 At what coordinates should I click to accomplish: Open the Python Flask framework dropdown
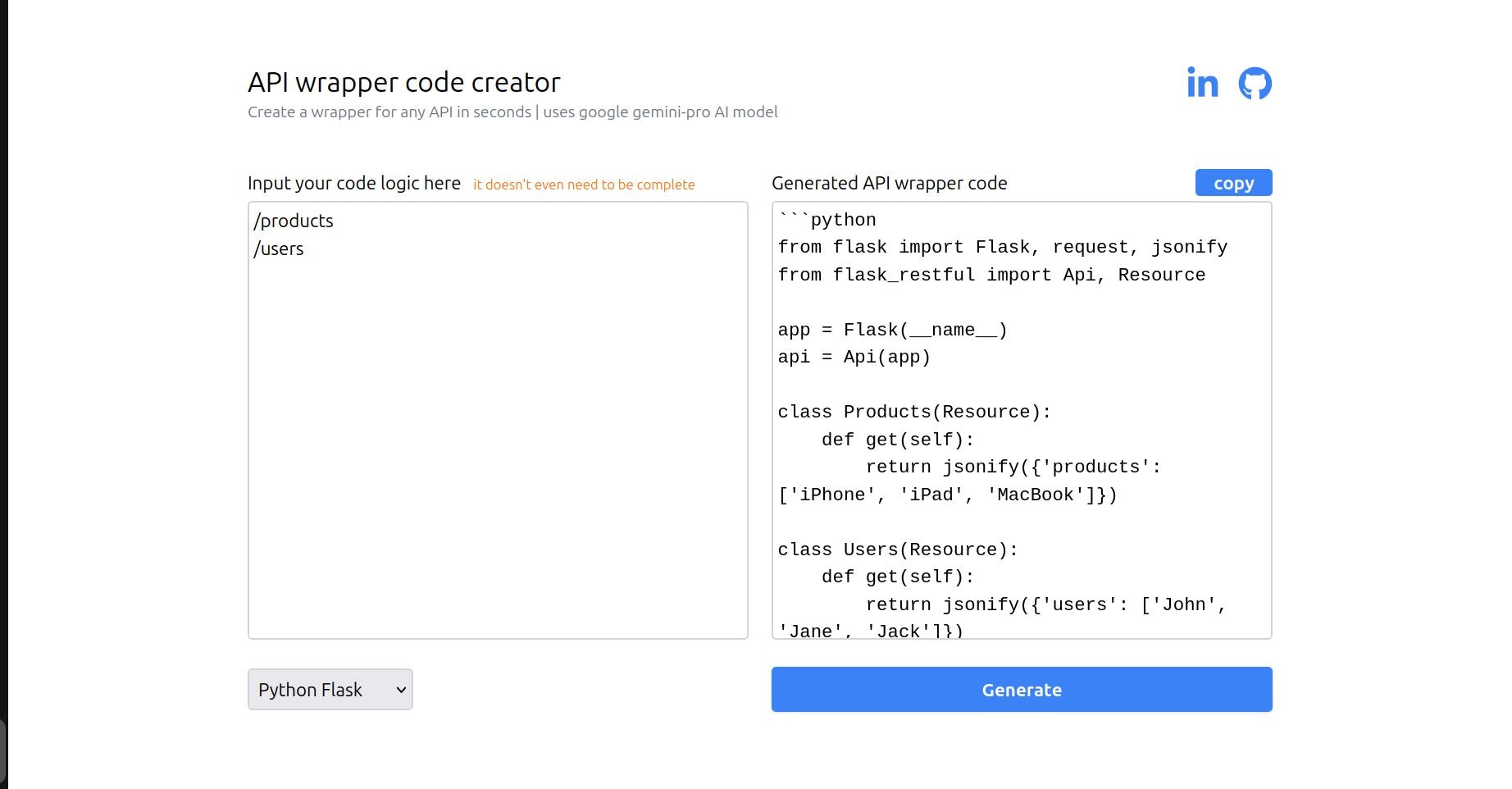pyautogui.click(x=330, y=690)
